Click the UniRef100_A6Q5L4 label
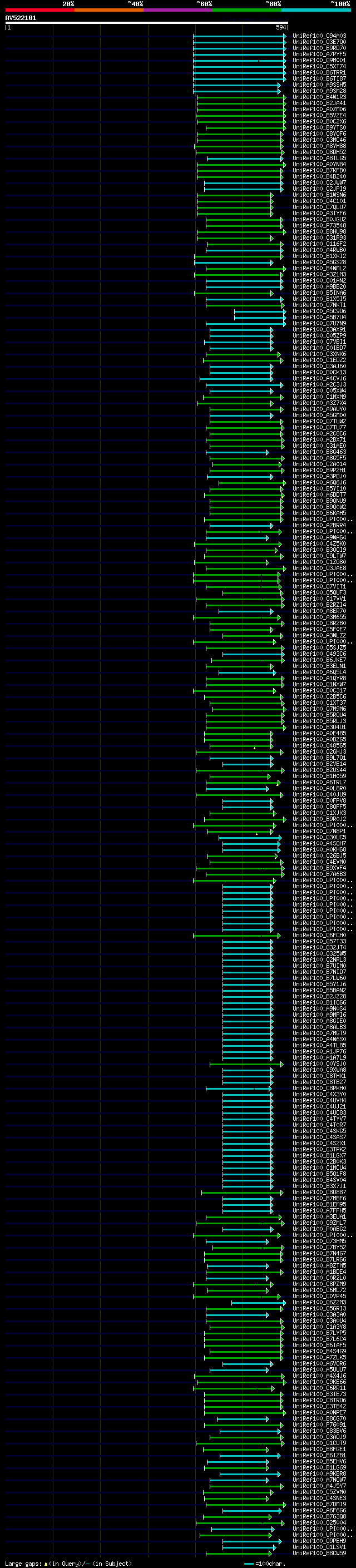Image resolution: width=356 pixels, height=1568 pixels. tap(319, 672)
